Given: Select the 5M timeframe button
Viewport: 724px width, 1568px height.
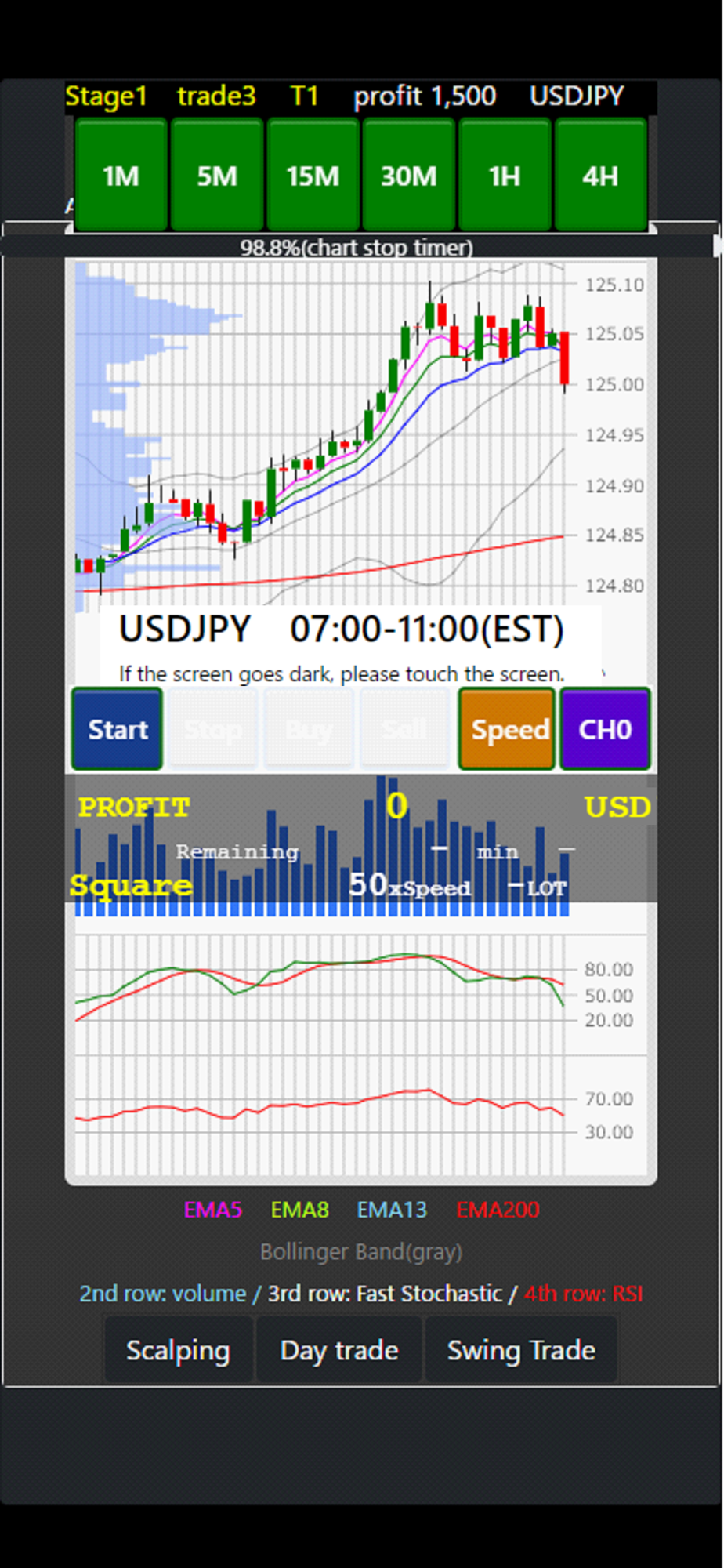Looking at the screenshot, I should 216,175.
